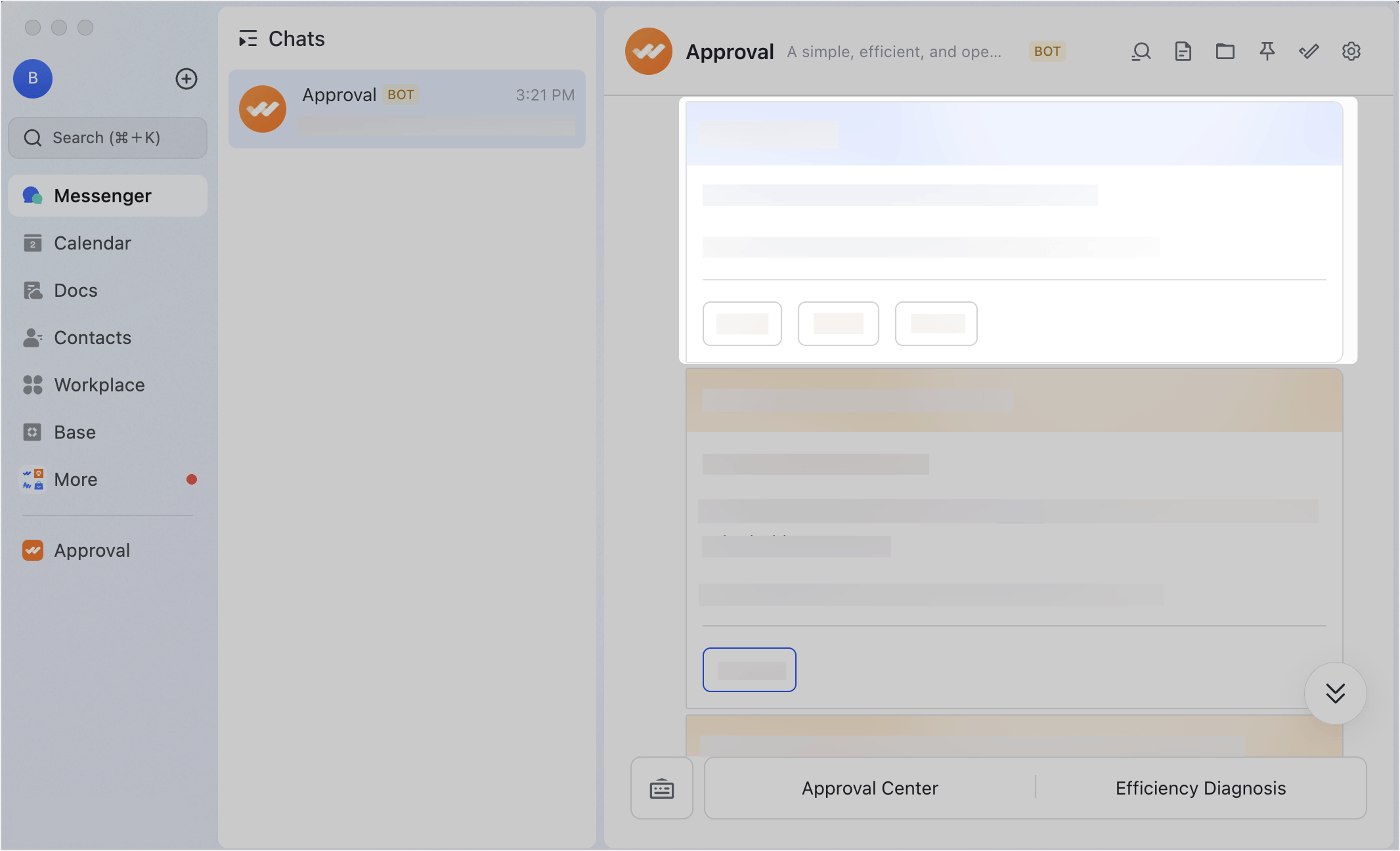The image size is (1400, 851).
Task: Select Messenger in the sidebar
Action: tap(102, 195)
